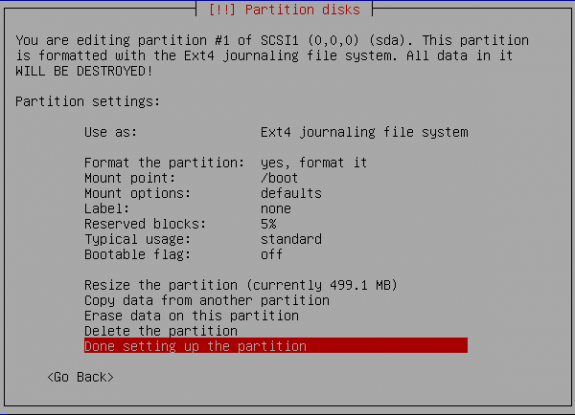Confirm 'Done setting up the partition'
The height and width of the screenshot is (415, 575).
click(x=276, y=346)
